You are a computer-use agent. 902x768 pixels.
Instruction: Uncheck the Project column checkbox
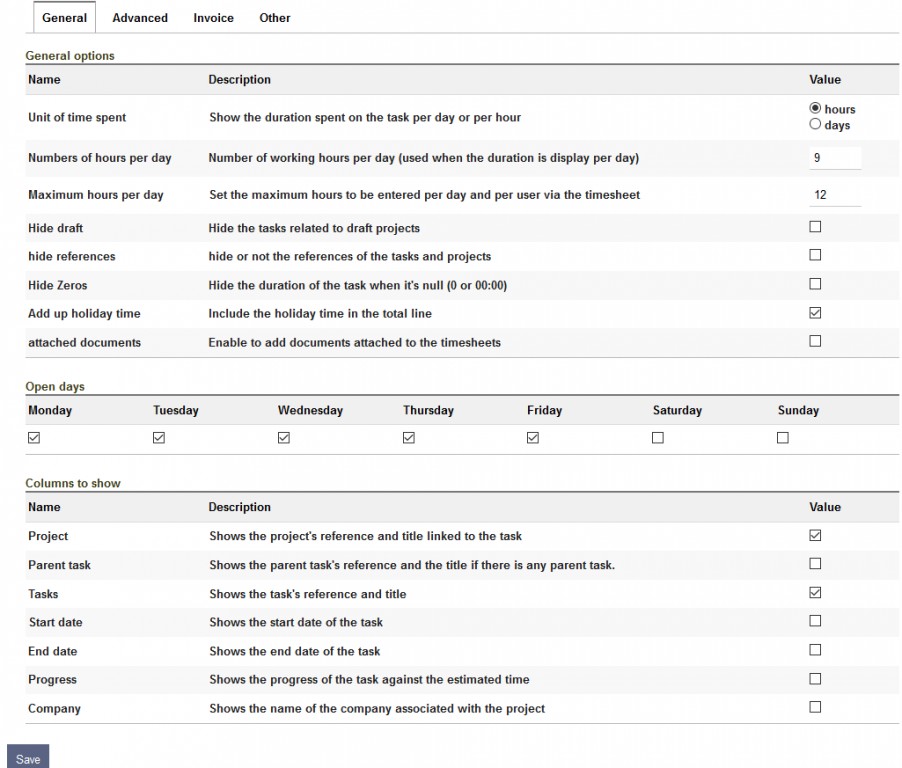[x=815, y=536]
